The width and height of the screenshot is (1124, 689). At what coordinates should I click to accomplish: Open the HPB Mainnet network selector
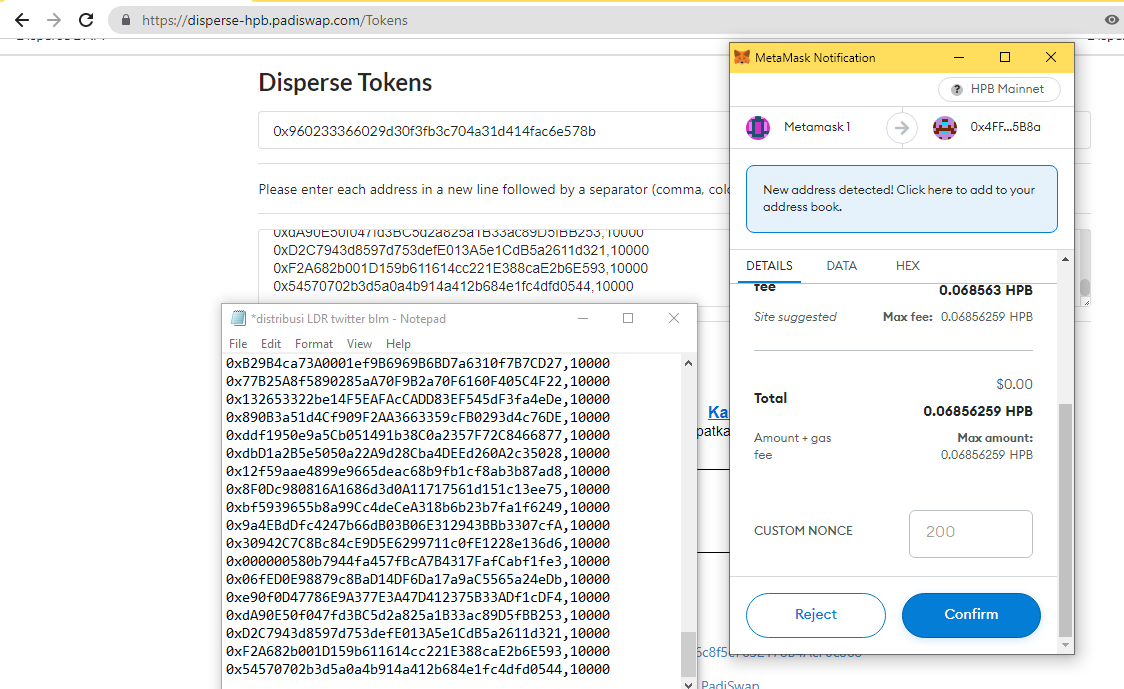[999, 90]
